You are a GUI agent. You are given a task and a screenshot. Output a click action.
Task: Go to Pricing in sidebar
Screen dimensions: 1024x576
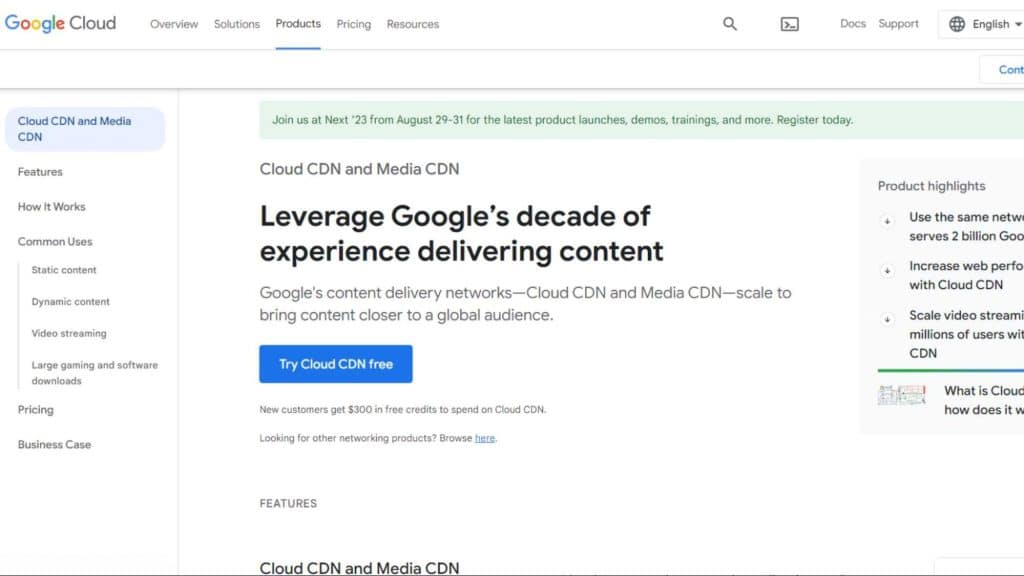35,409
